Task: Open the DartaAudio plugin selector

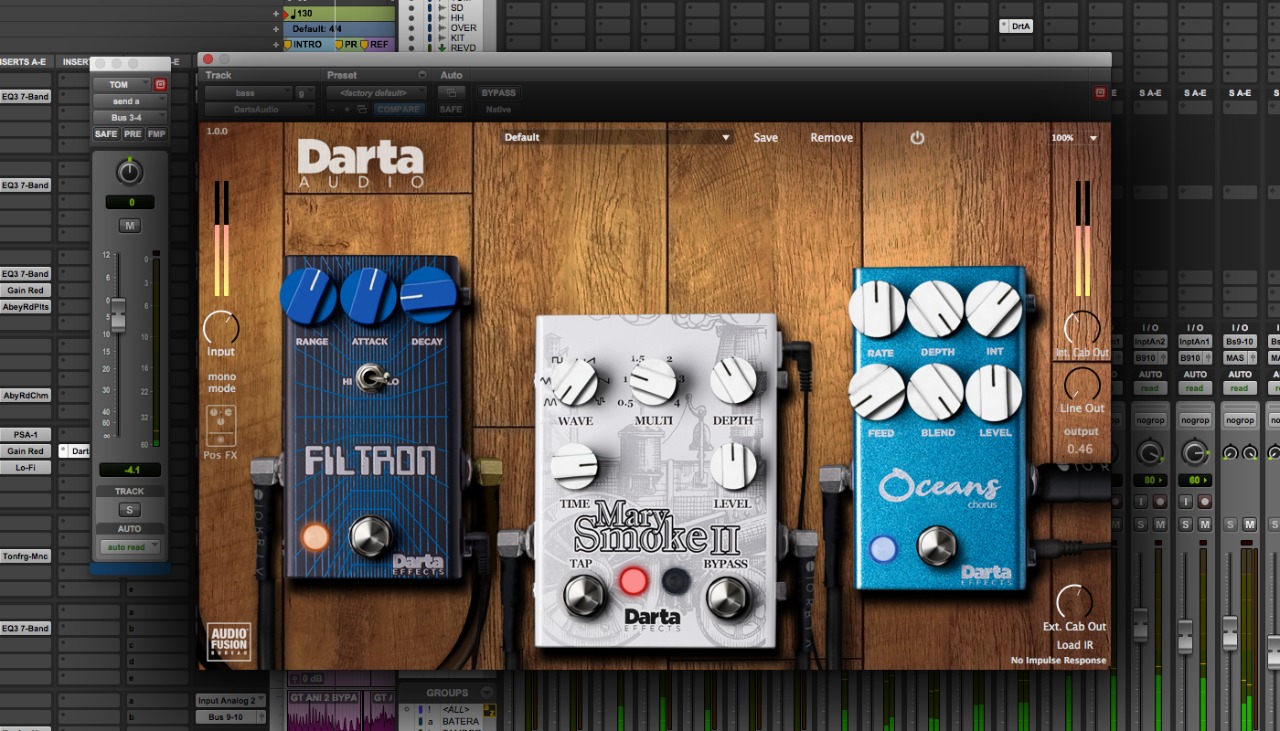Action: coord(261,109)
